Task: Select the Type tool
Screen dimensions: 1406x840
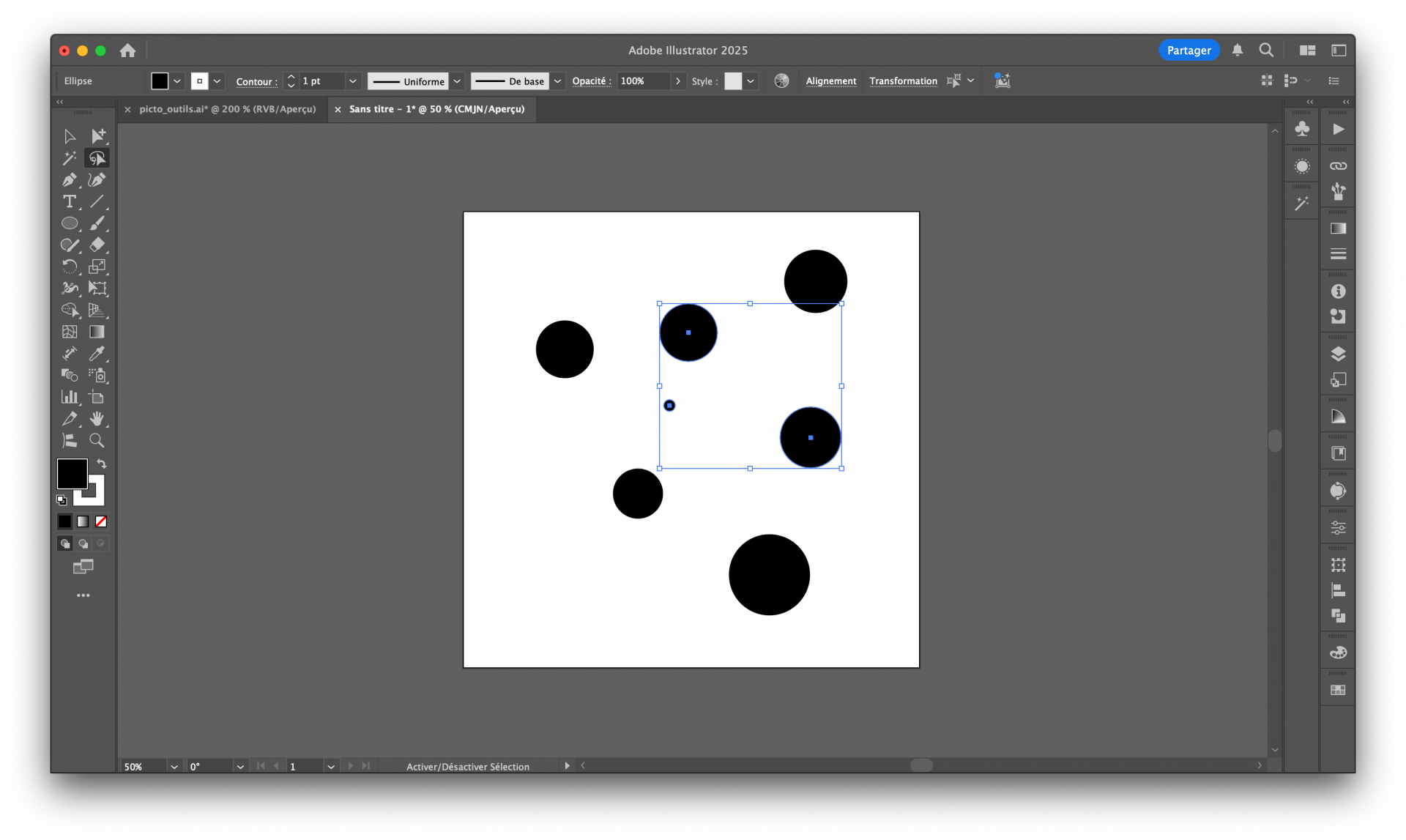Action: (70, 202)
